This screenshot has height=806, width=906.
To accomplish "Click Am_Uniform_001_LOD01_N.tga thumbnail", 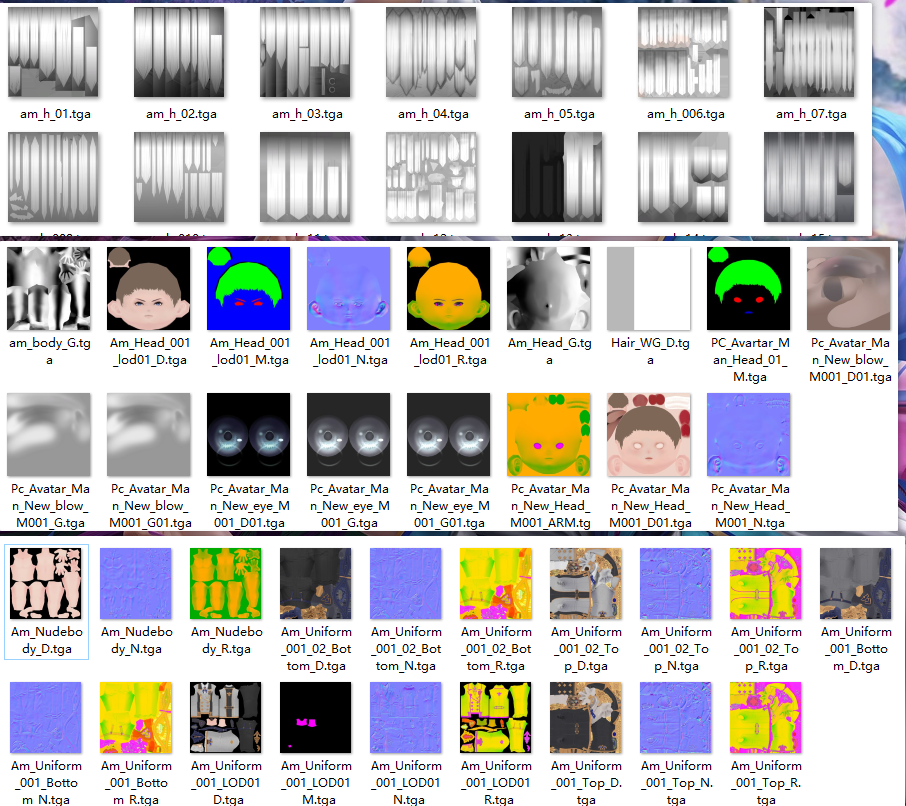I will click(x=406, y=718).
